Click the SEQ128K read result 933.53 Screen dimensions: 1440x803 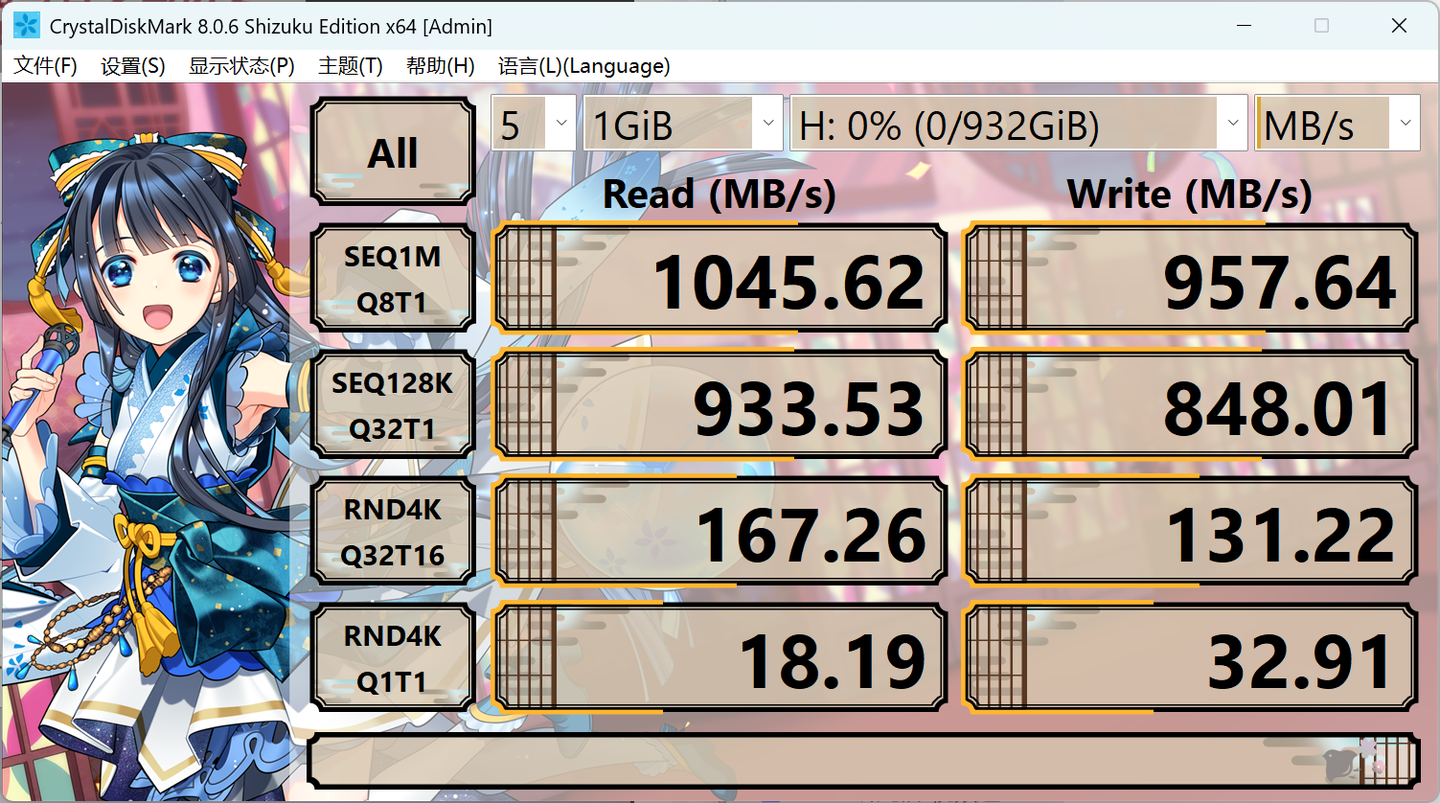pyautogui.click(x=720, y=405)
